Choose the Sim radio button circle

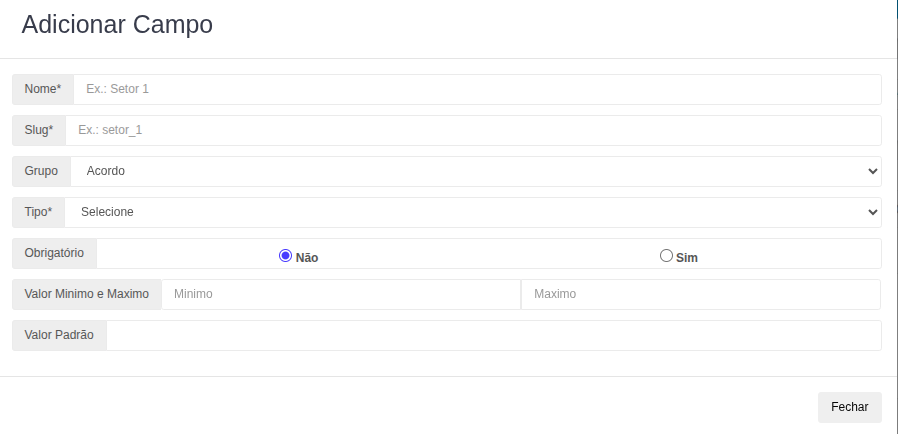666,256
